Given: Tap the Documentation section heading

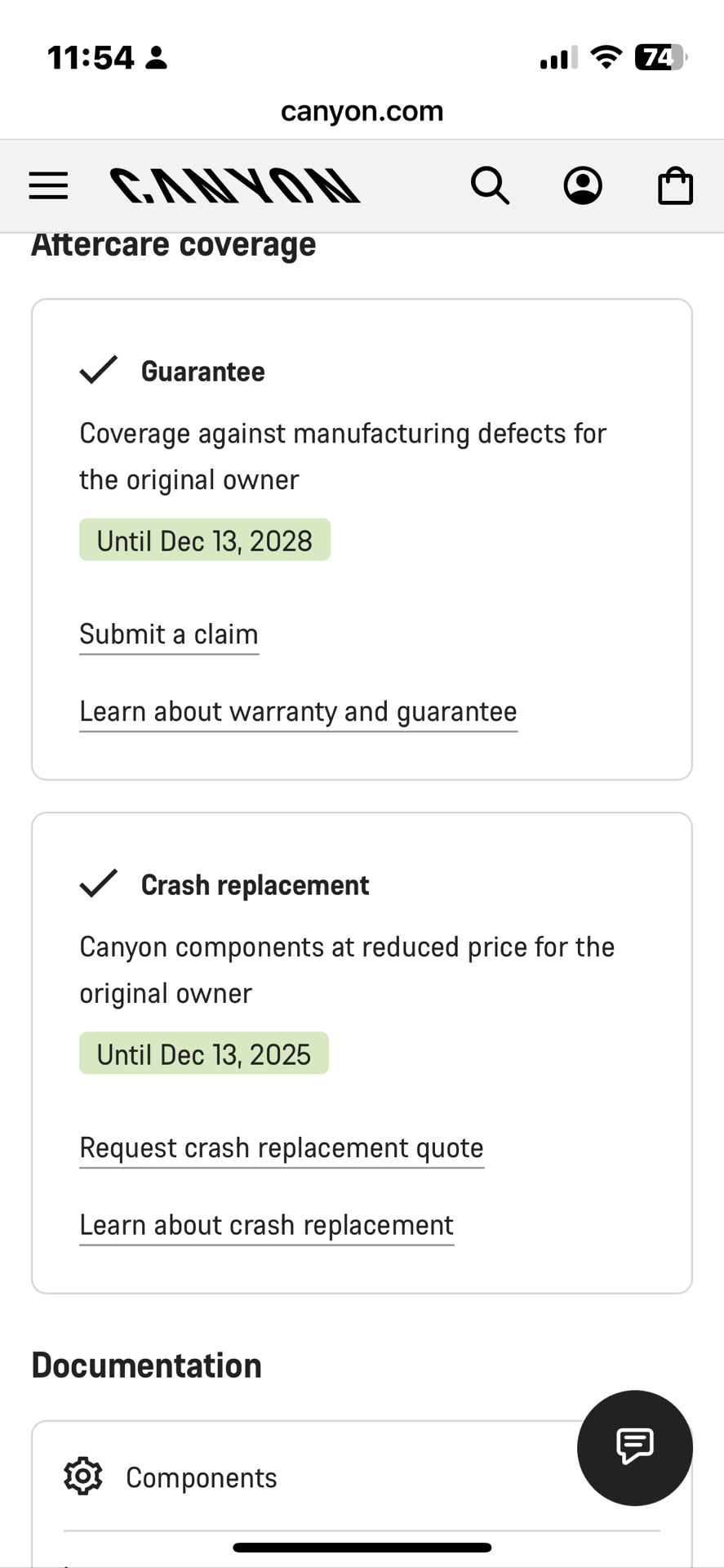Looking at the screenshot, I should tap(147, 1365).
